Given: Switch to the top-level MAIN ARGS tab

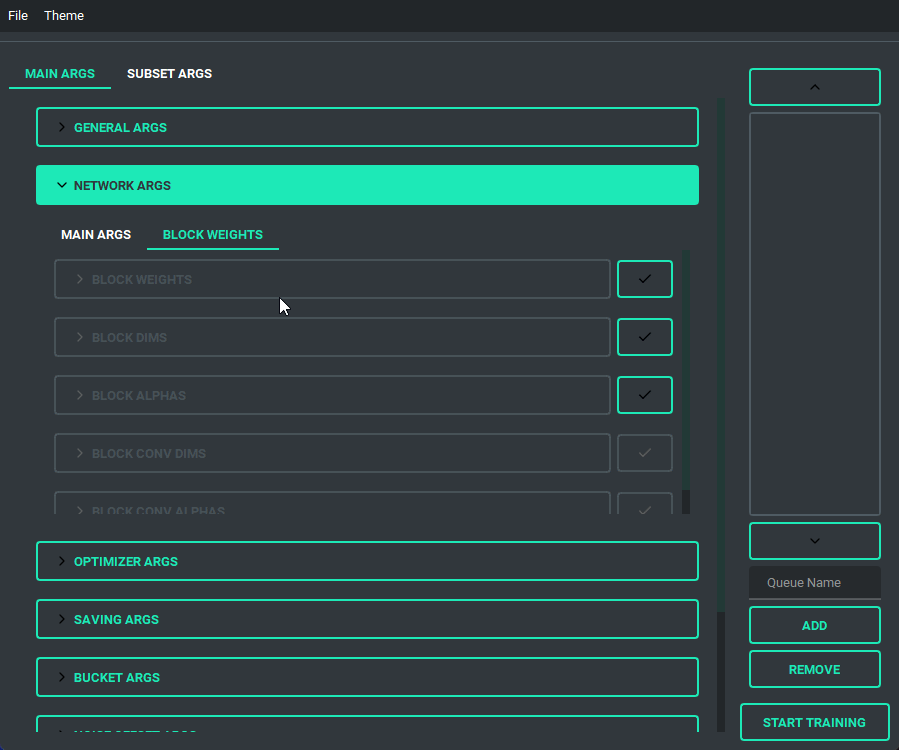Looking at the screenshot, I should 60,74.
